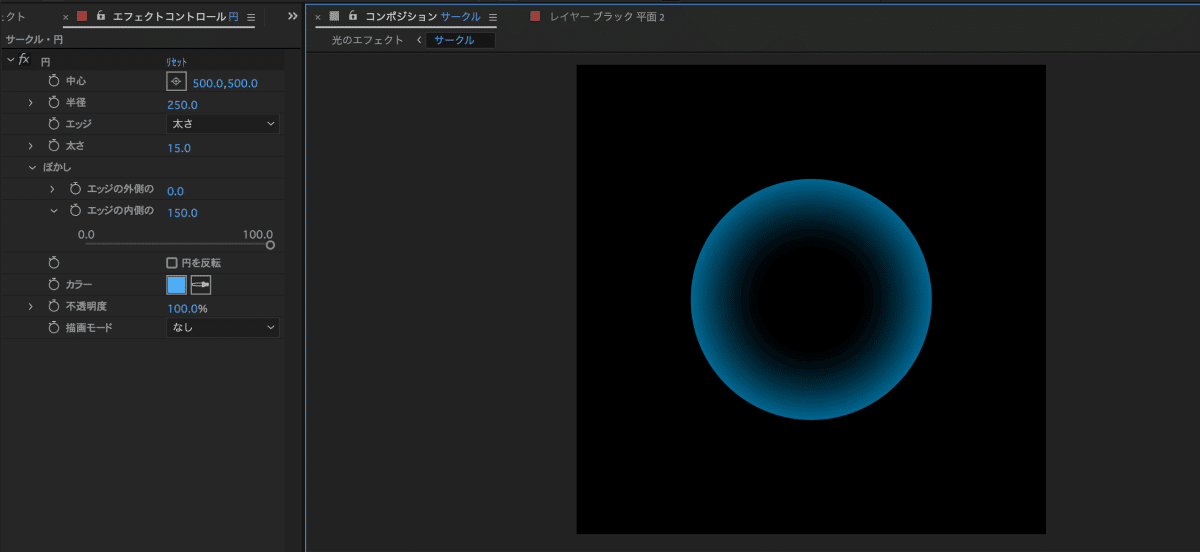Toggle the stopwatch for 描画モード
The height and width of the screenshot is (552, 1200).
pos(54,327)
